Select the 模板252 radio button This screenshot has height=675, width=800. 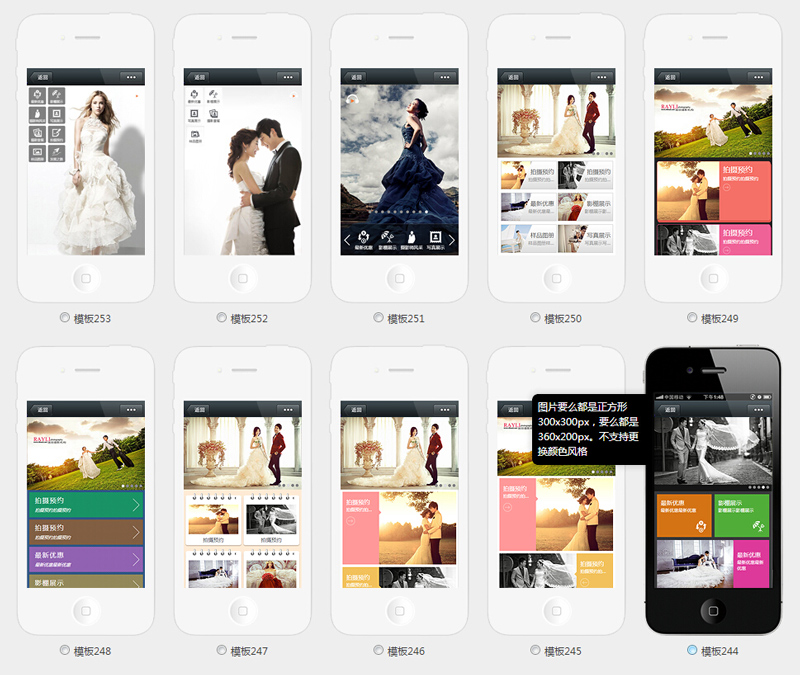[x=221, y=318]
